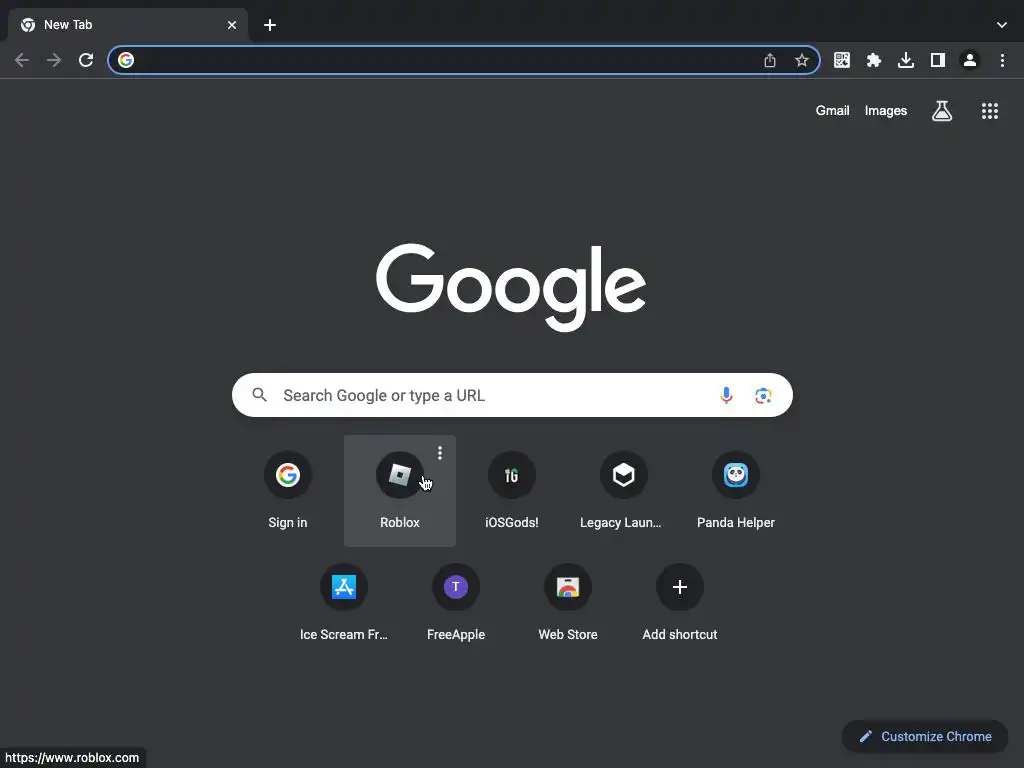1024x768 pixels.
Task: Focus the Search Google or type a URL box
Action: [x=512, y=395]
